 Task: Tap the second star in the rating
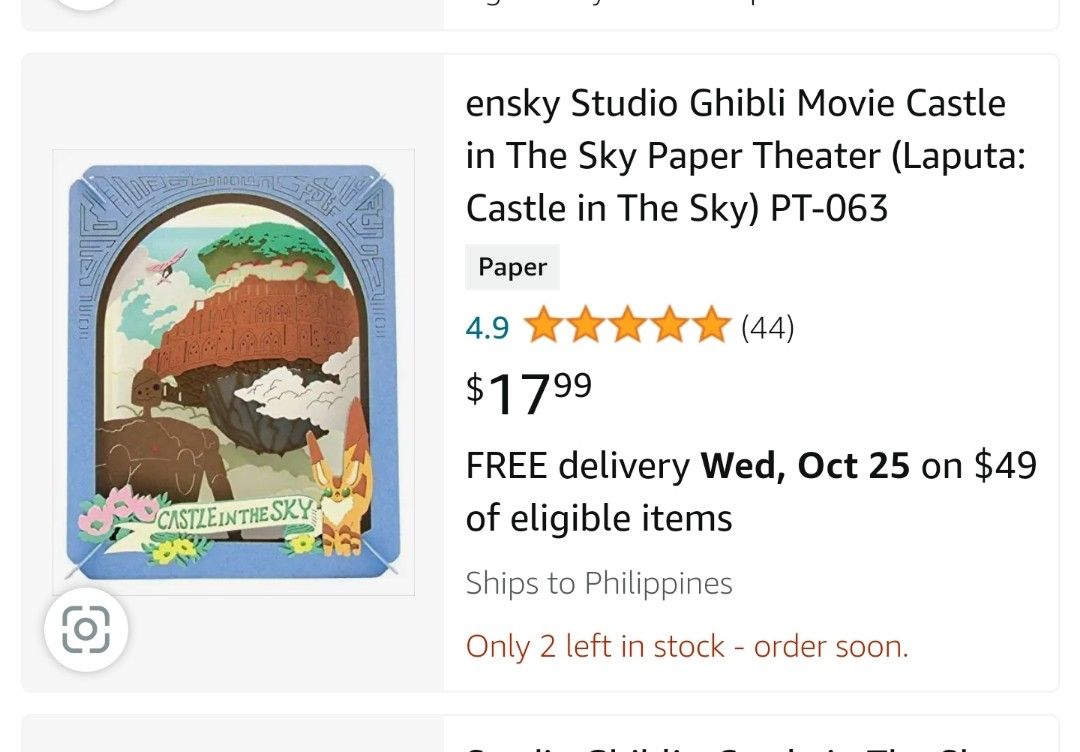tap(588, 326)
